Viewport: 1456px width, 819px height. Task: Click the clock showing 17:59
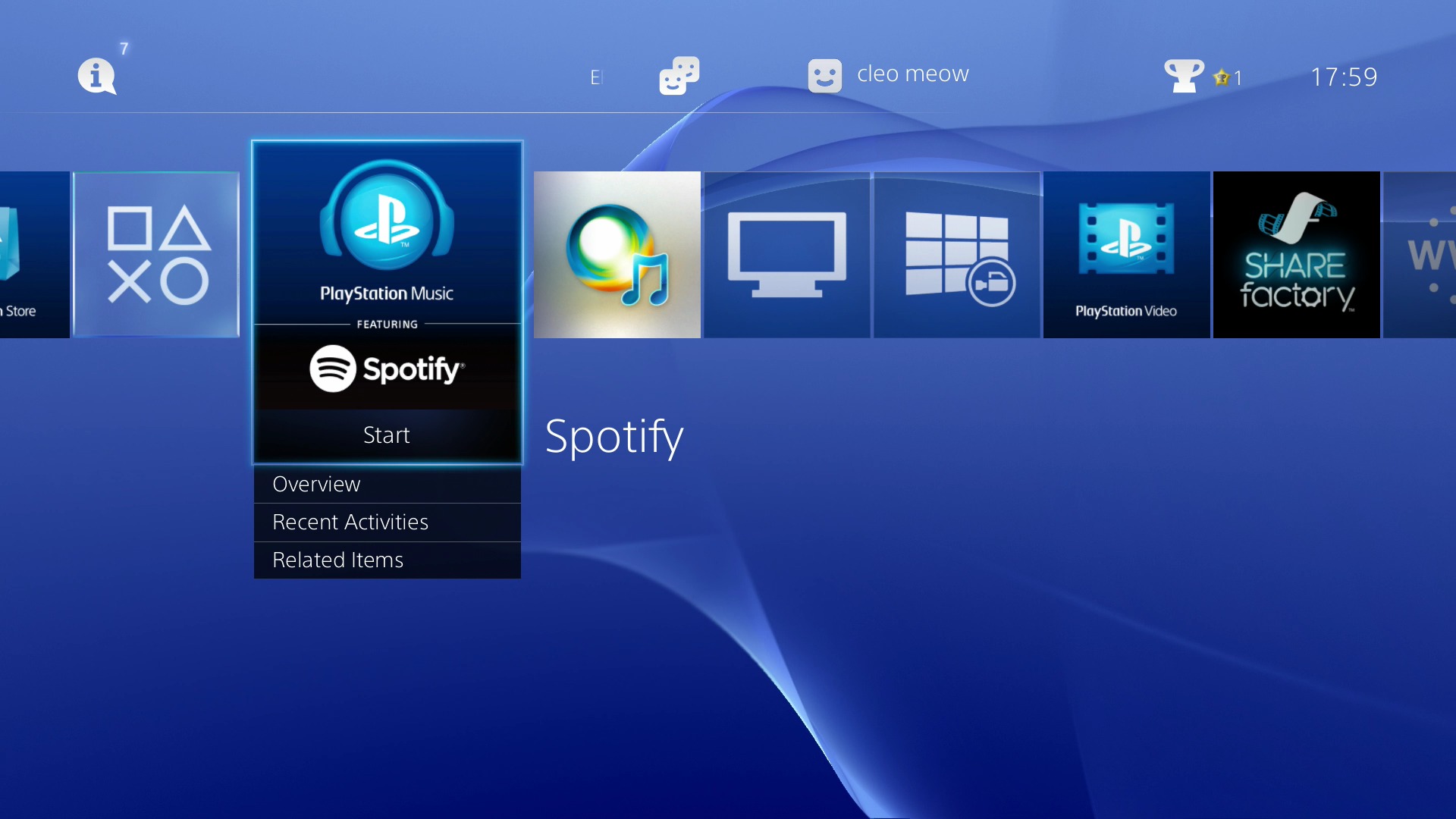[x=1346, y=76]
